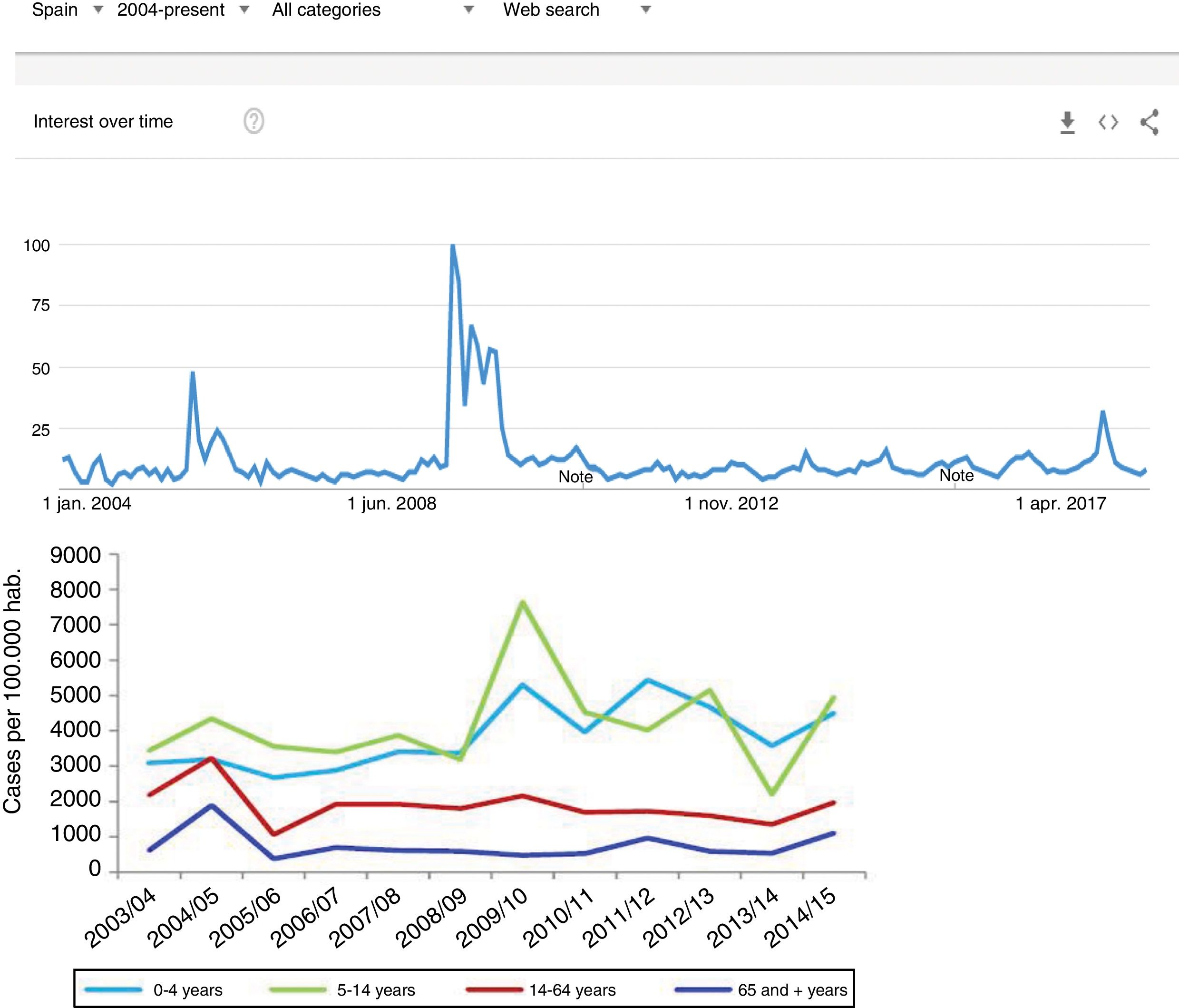Click the download arrow icon
1179x1008 pixels.
click(x=1067, y=122)
